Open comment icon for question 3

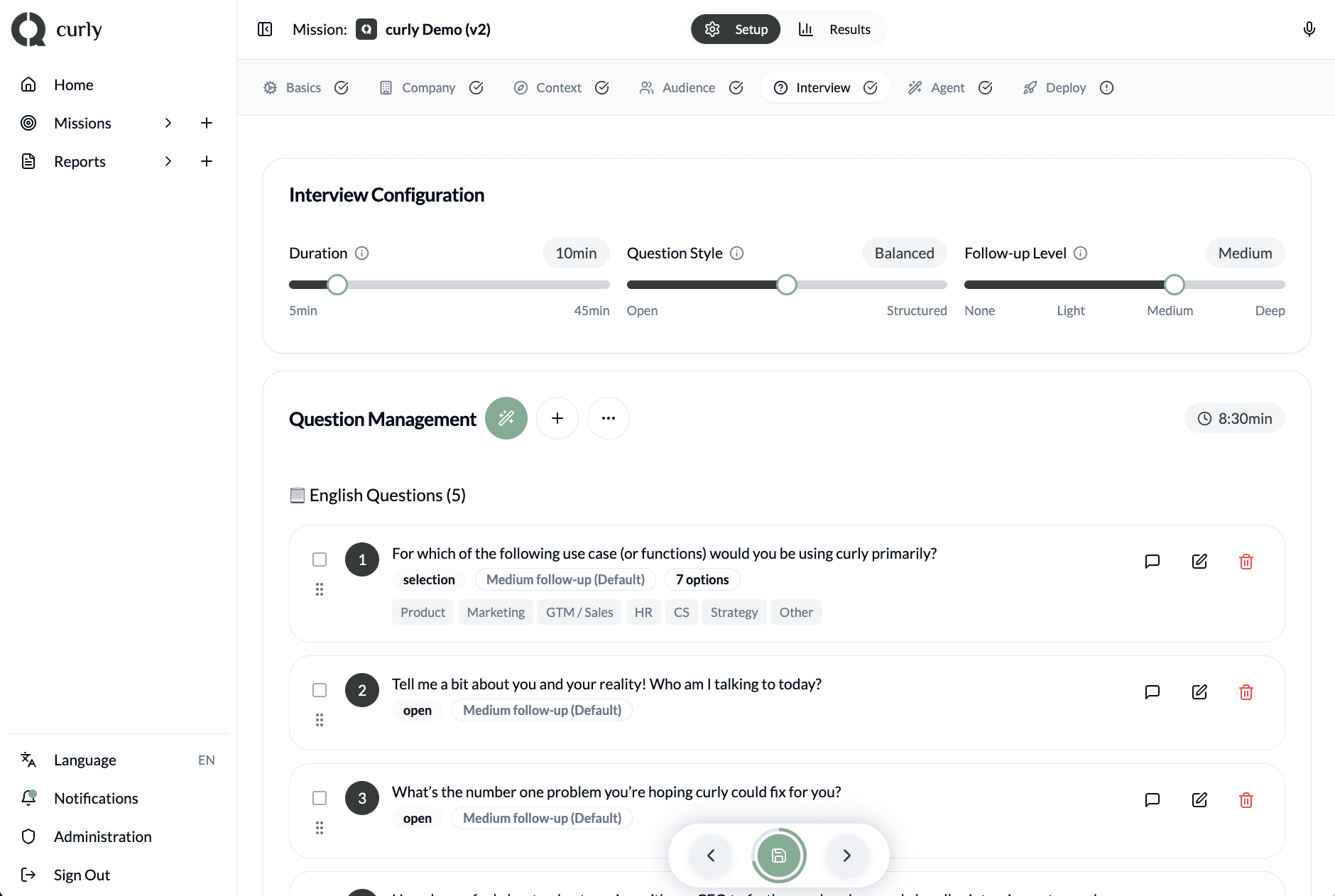pyautogui.click(x=1153, y=800)
